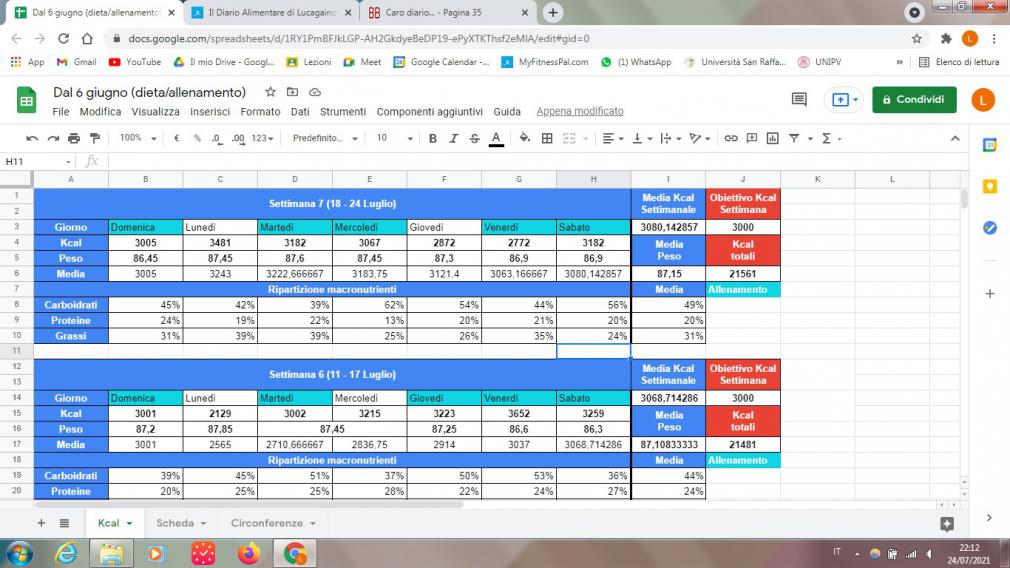Click the green Condividi button
Viewport: 1010px width, 568px height.
tap(914, 100)
